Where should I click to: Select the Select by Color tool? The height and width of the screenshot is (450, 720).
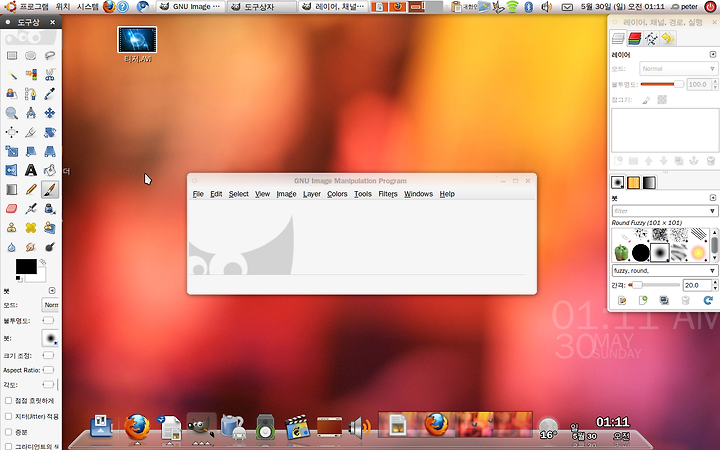pyautogui.click(x=31, y=75)
